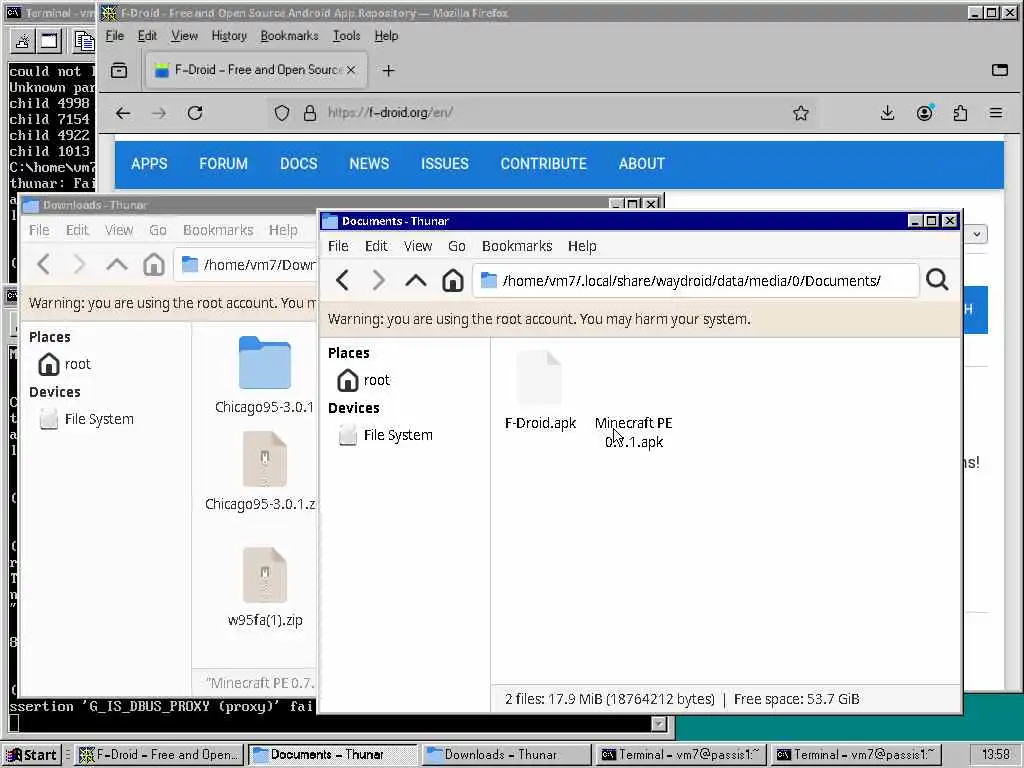The image size is (1024, 768).
Task: Select Chicago95-3.0.1 folder in Downloads
Action: point(264,375)
